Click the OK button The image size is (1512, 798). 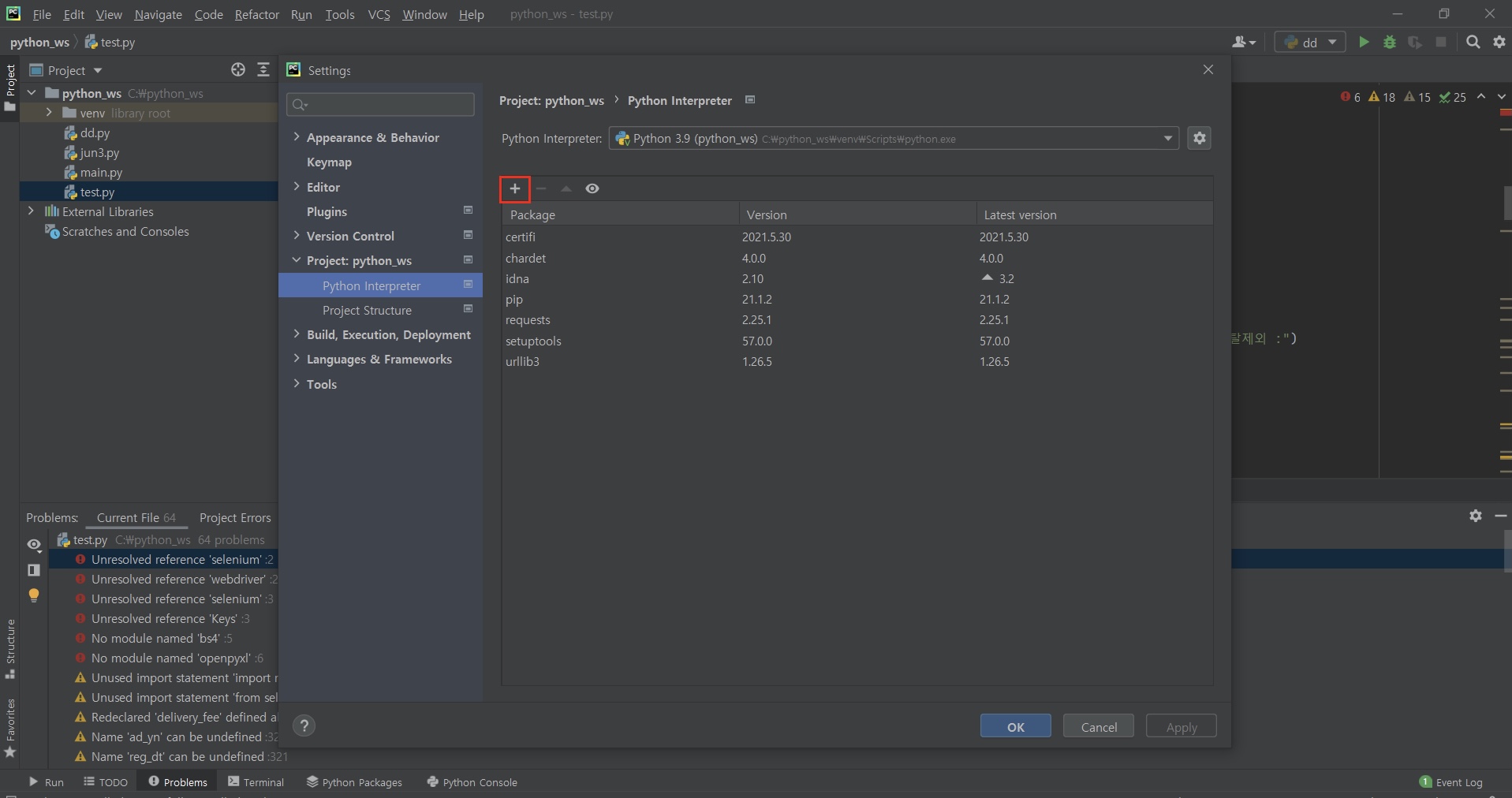[1016, 726]
